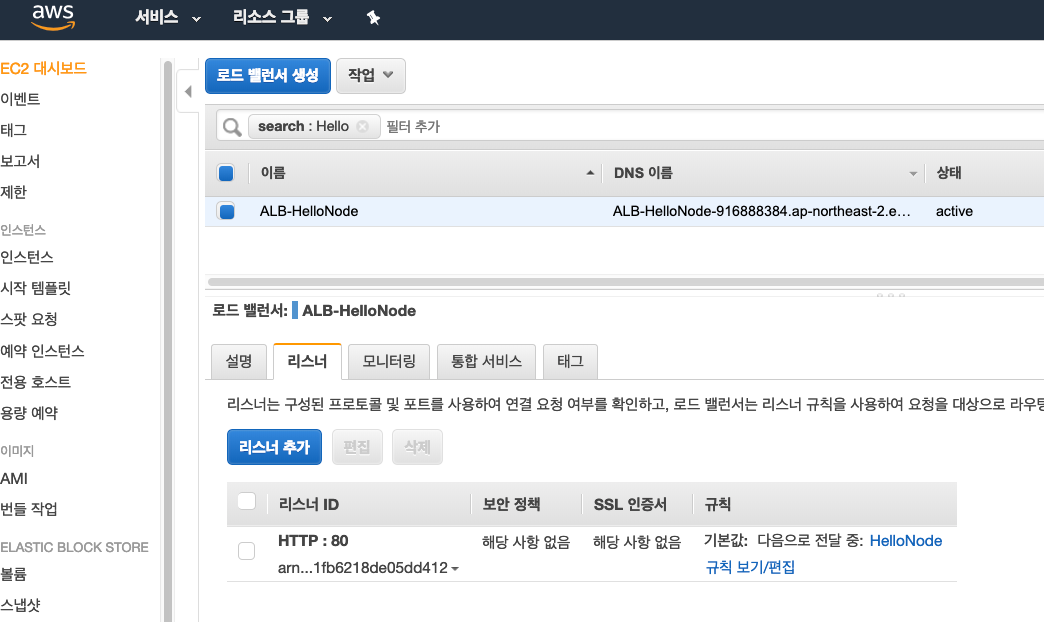Open the 작업 dropdown menu
The image size is (1044, 622).
tap(370, 75)
